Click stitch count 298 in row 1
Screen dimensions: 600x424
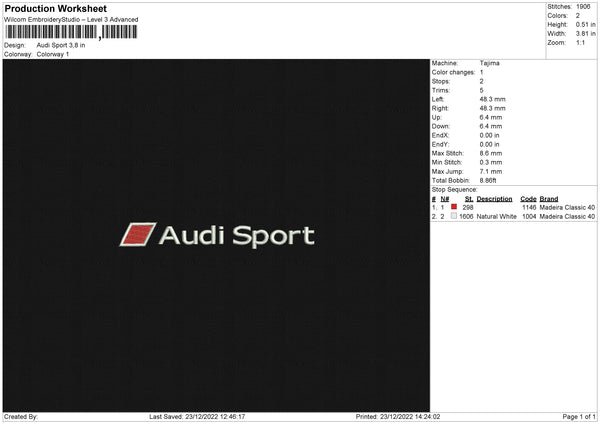point(468,207)
